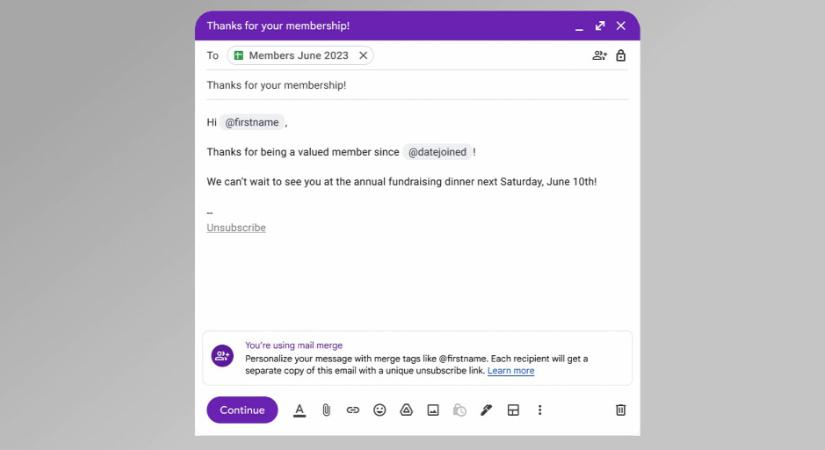Attach a file with the paperclip icon

pos(326,410)
